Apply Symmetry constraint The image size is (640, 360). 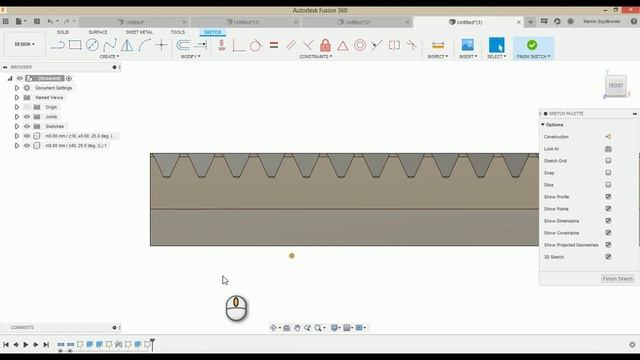[x=394, y=45]
